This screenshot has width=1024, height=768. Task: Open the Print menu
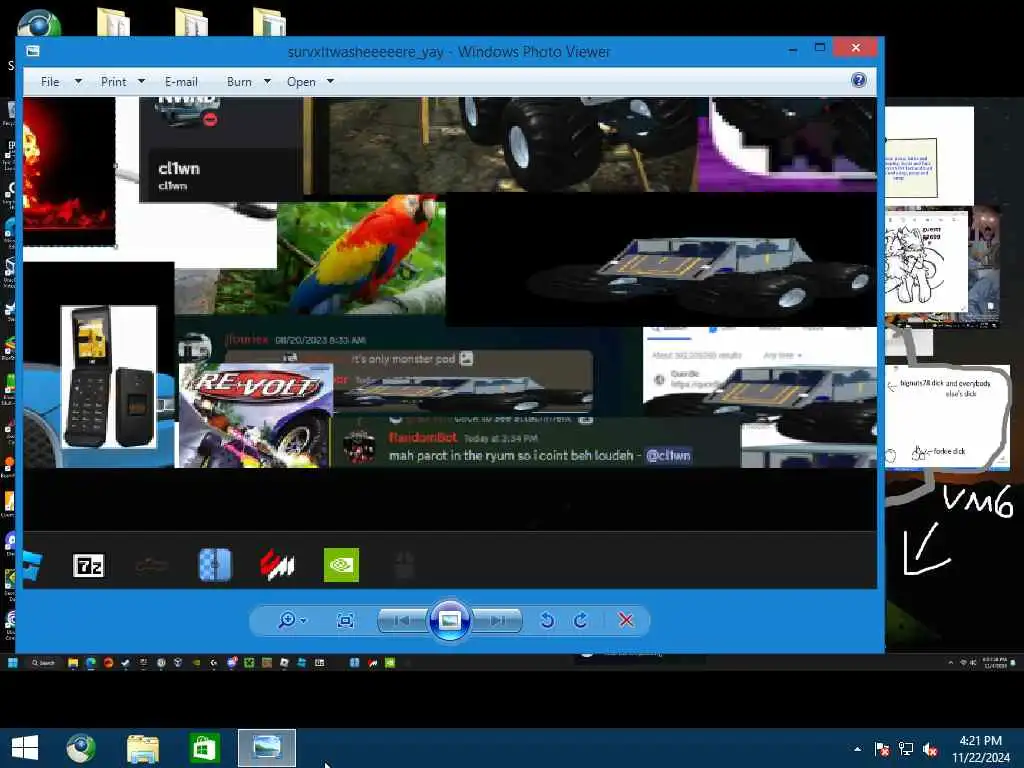(114, 82)
